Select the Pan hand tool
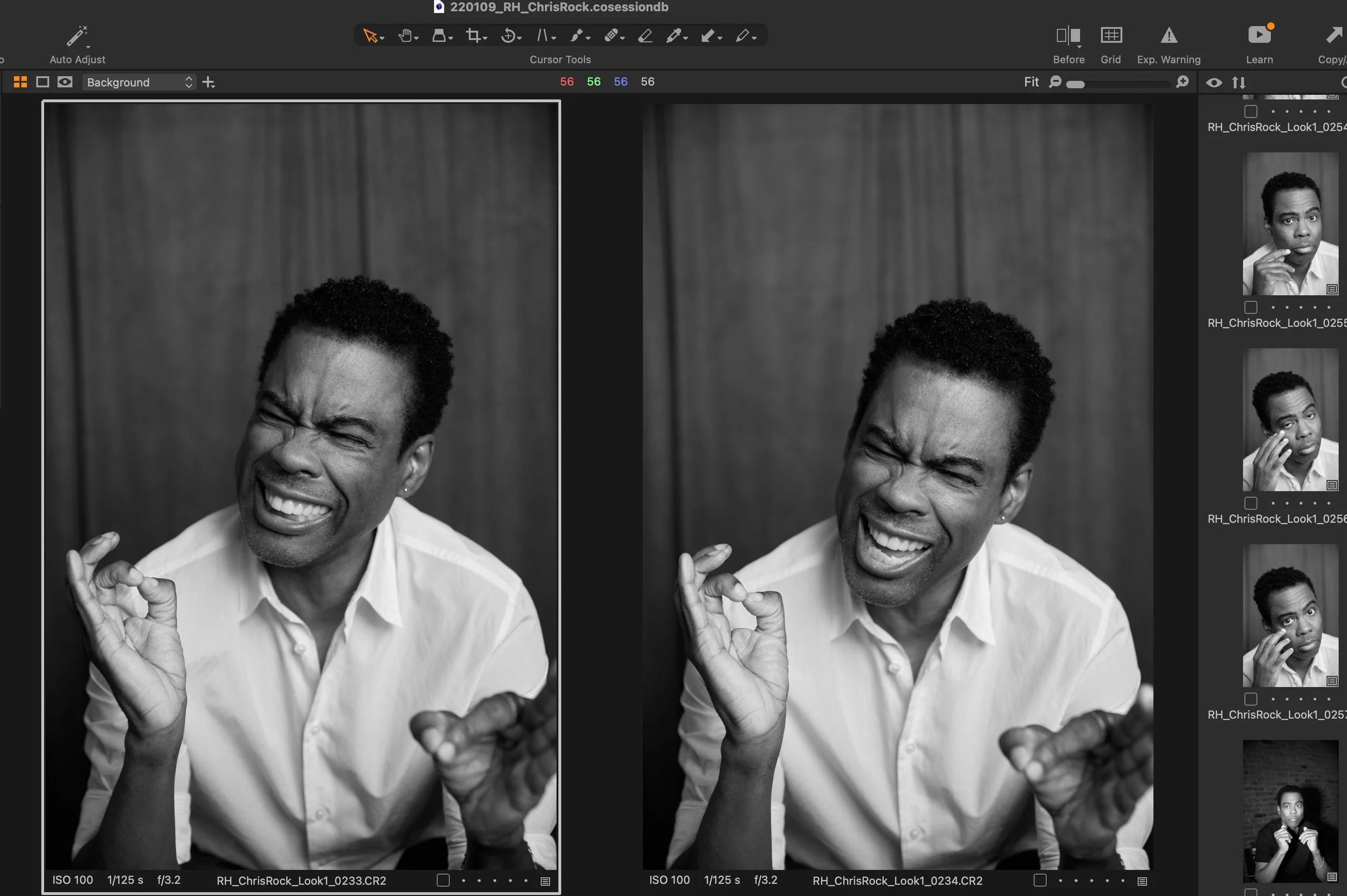This screenshot has height=896, width=1347. pyautogui.click(x=405, y=36)
